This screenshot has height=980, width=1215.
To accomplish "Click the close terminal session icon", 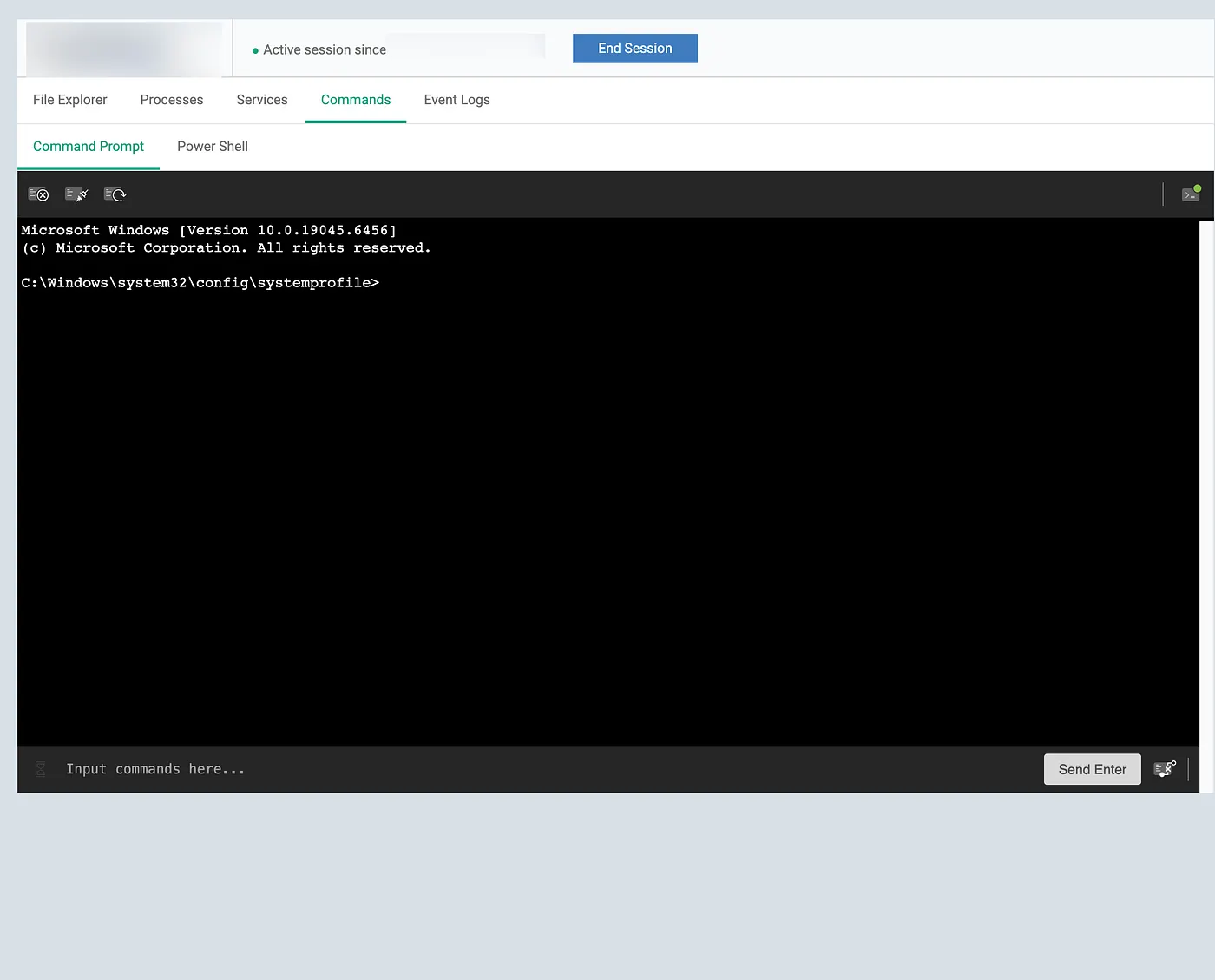I will coord(38,194).
